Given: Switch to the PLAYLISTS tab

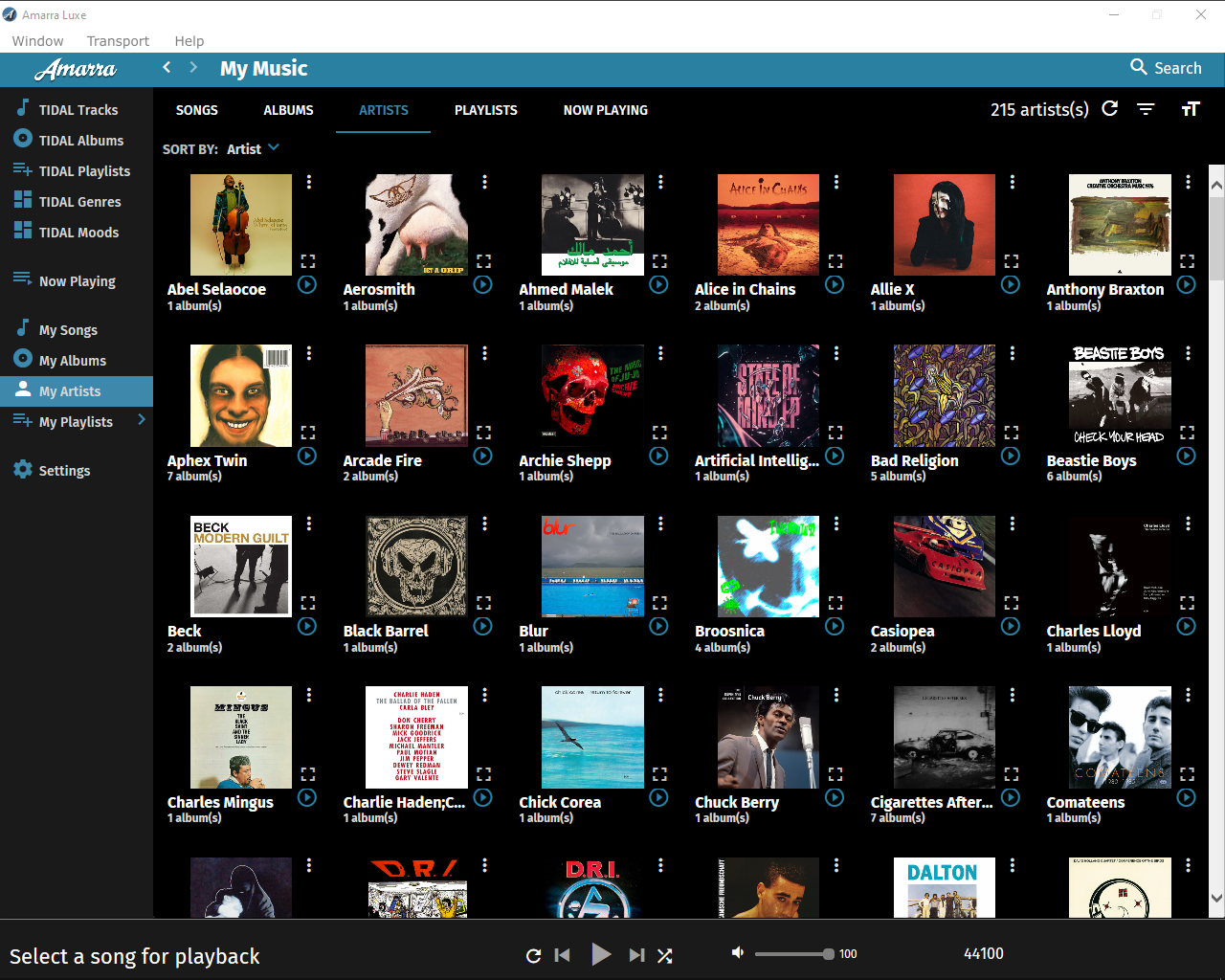Looking at the screenshot, I should [486, 110].
